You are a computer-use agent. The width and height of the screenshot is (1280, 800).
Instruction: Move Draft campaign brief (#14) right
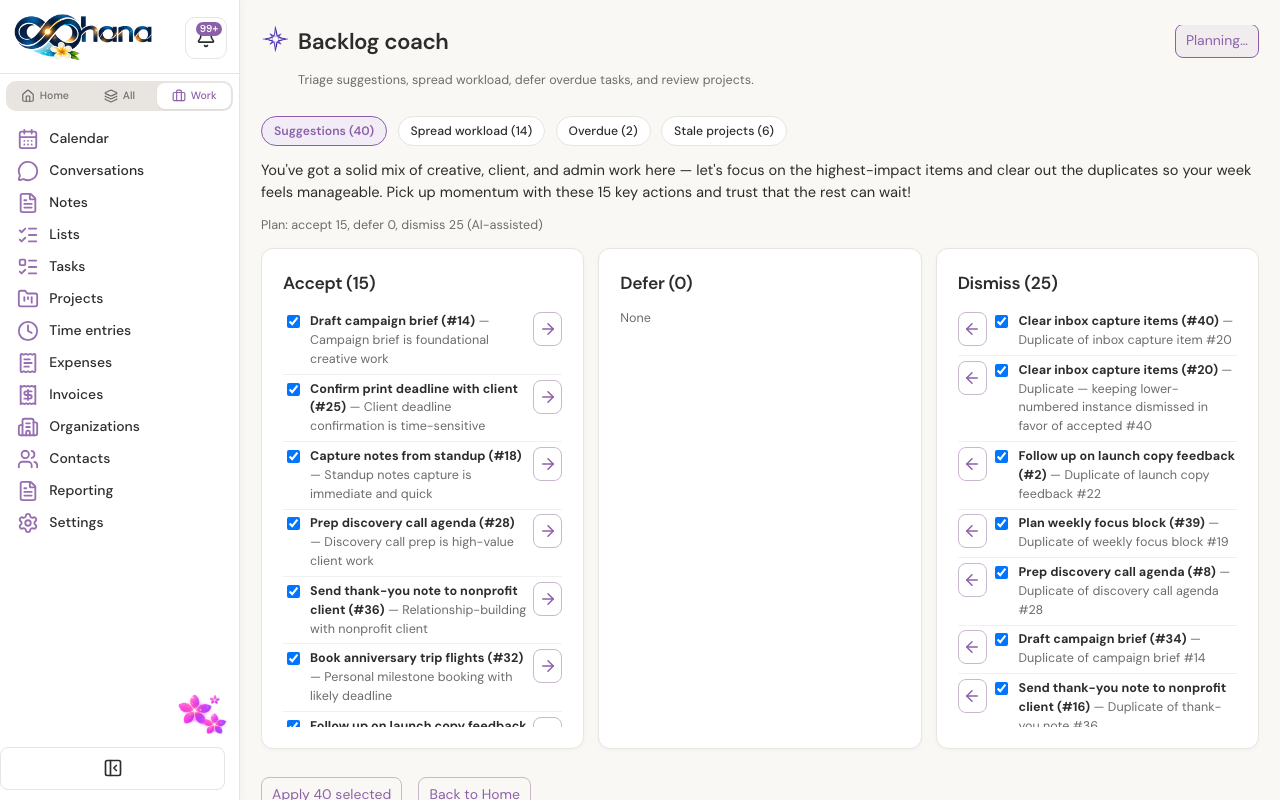pyautogui.click(x=547, y=329)
